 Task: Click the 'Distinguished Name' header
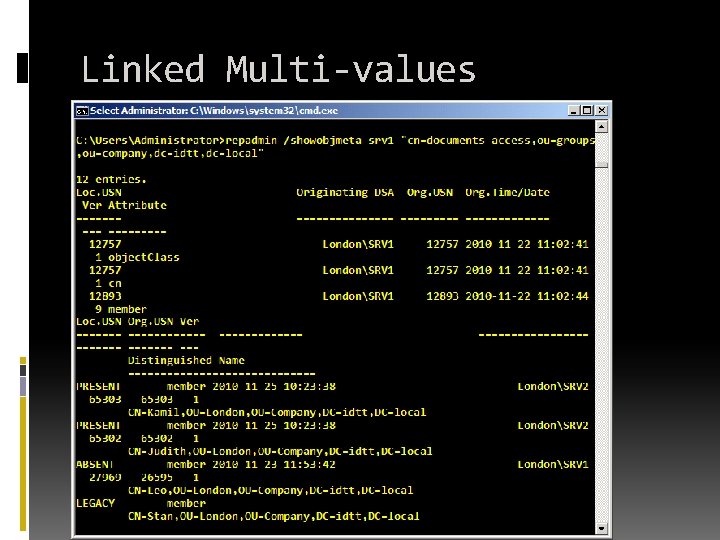coord(186,360)
